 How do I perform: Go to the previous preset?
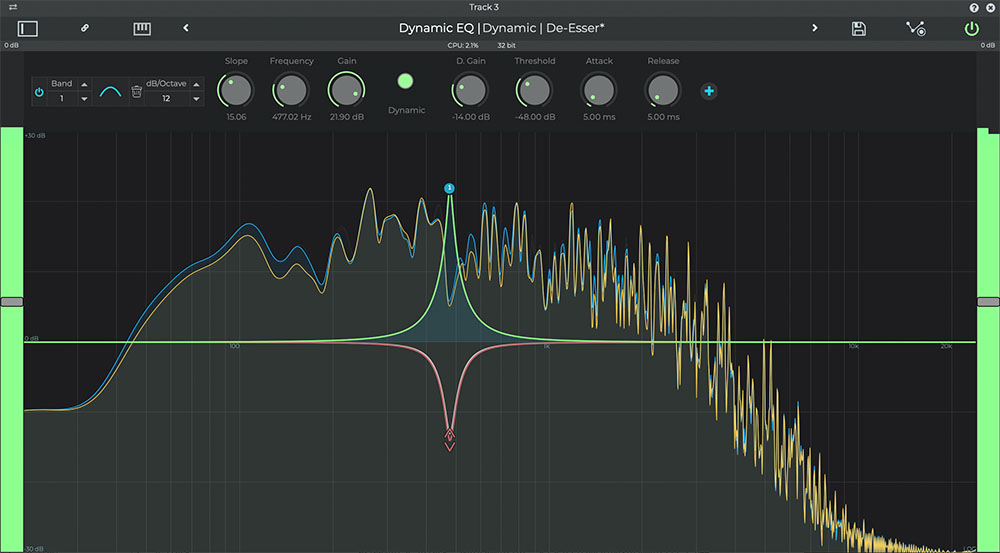(186, 29)
